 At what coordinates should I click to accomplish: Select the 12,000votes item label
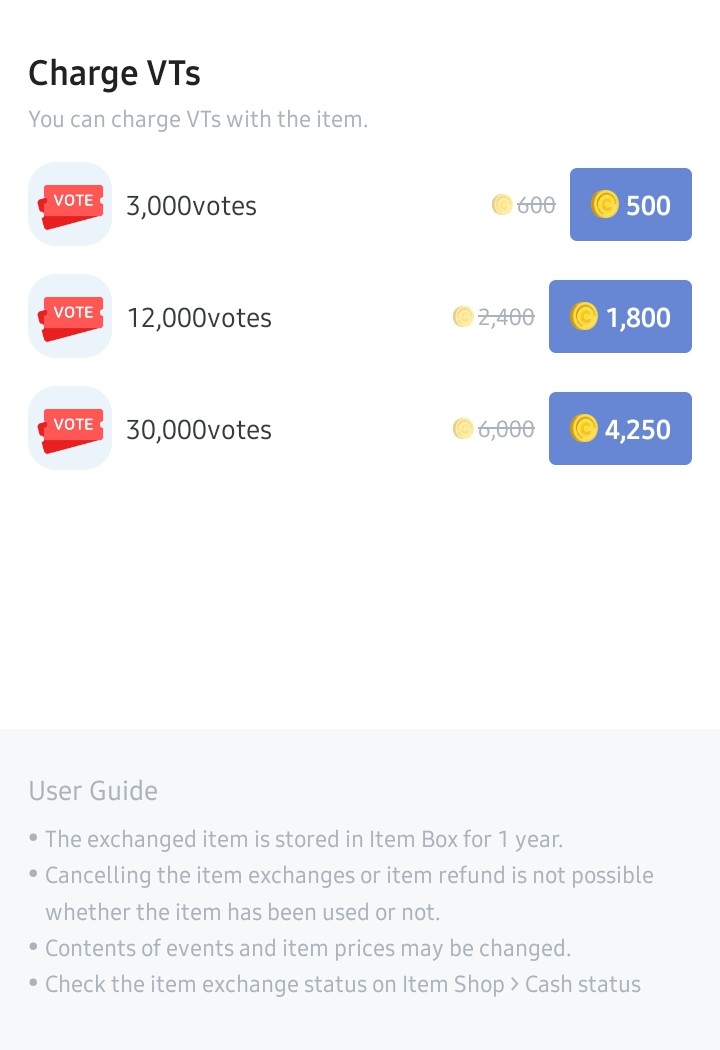pos(199,318)
